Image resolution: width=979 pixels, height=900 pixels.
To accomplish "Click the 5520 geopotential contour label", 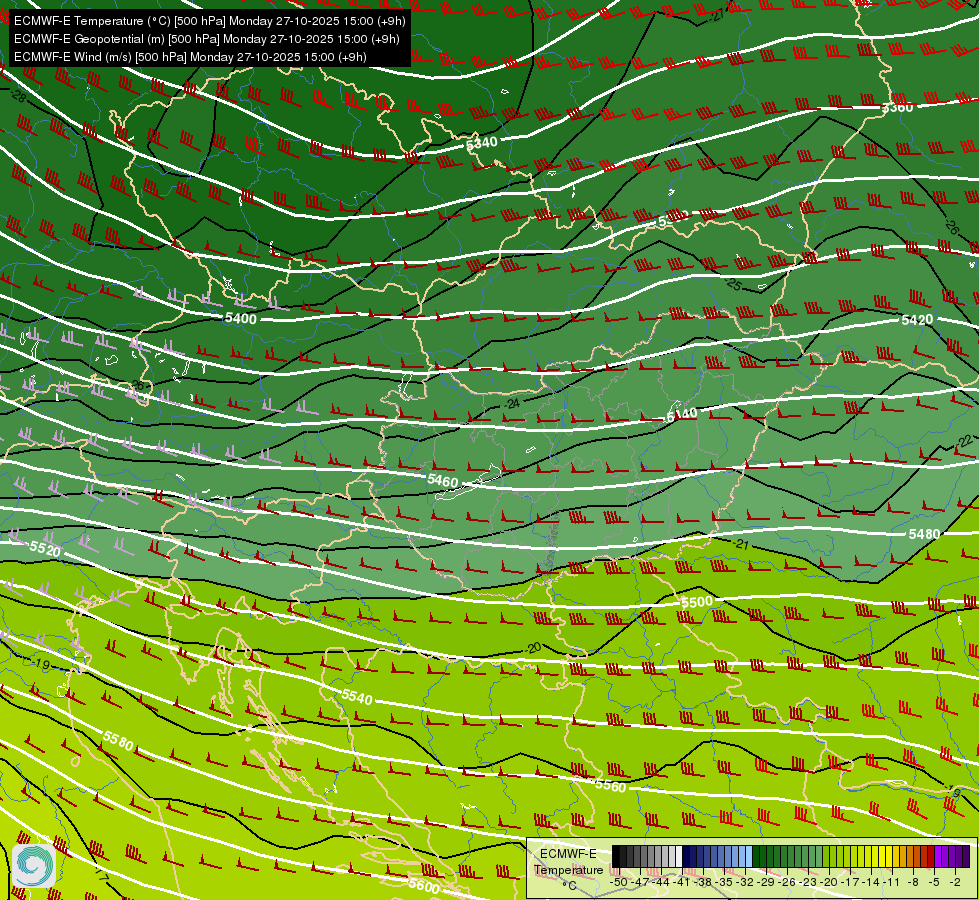I will 45,549.
